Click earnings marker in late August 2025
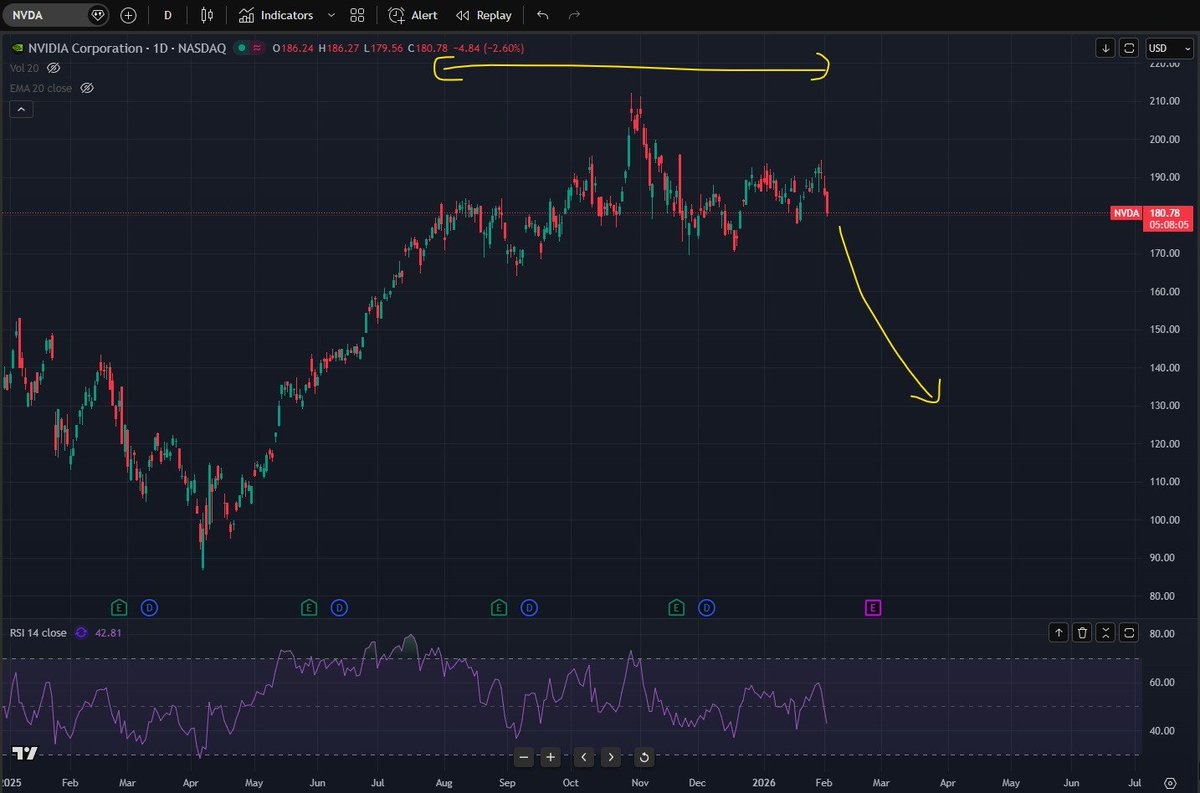The width and height of the screenshot is (1200, 793). (x=498, y=606)
